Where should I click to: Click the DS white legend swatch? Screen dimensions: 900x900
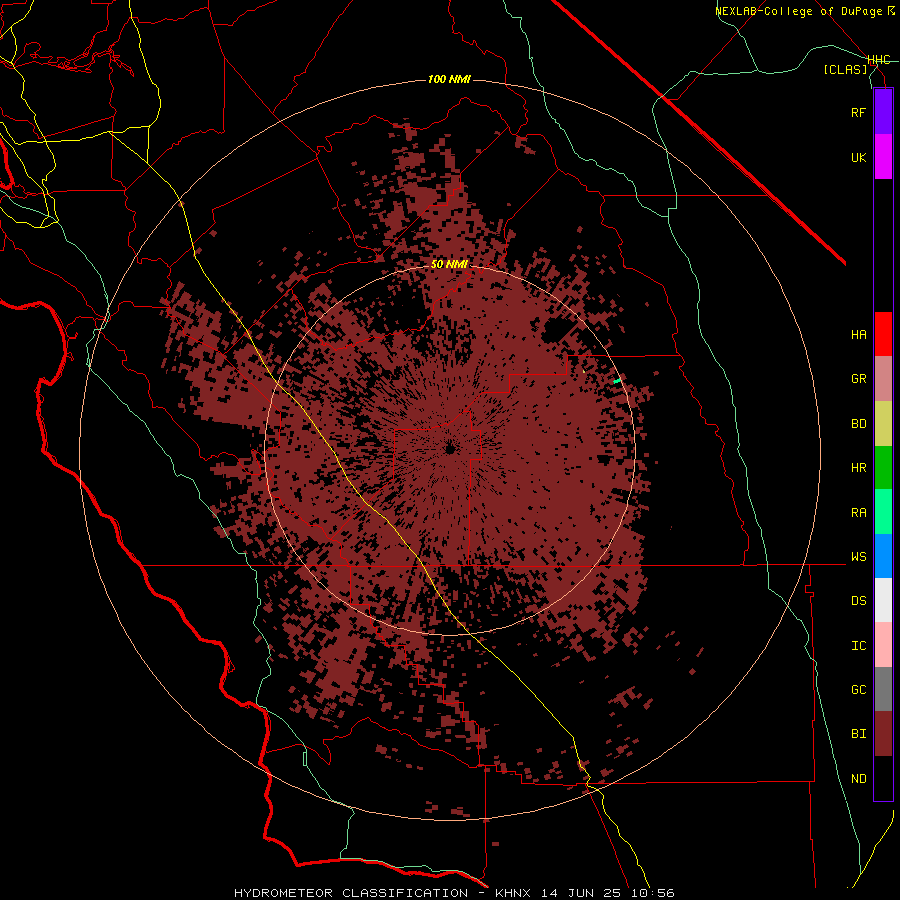(883, 600)
